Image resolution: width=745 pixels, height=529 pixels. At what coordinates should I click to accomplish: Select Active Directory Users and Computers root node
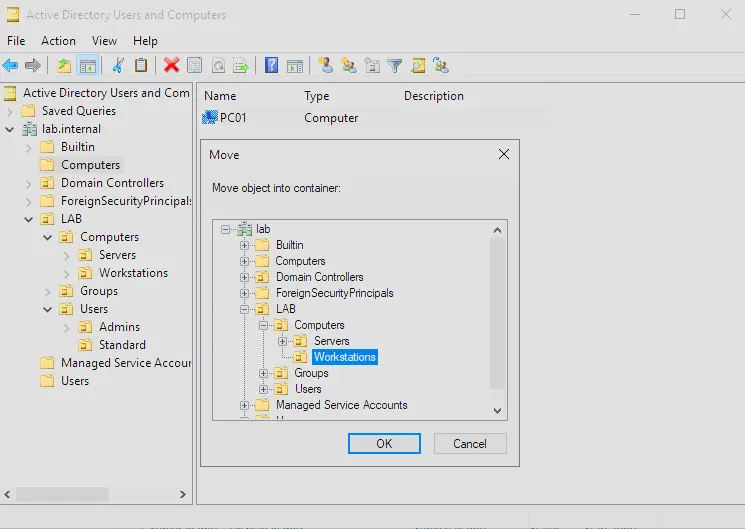point(106,93)
